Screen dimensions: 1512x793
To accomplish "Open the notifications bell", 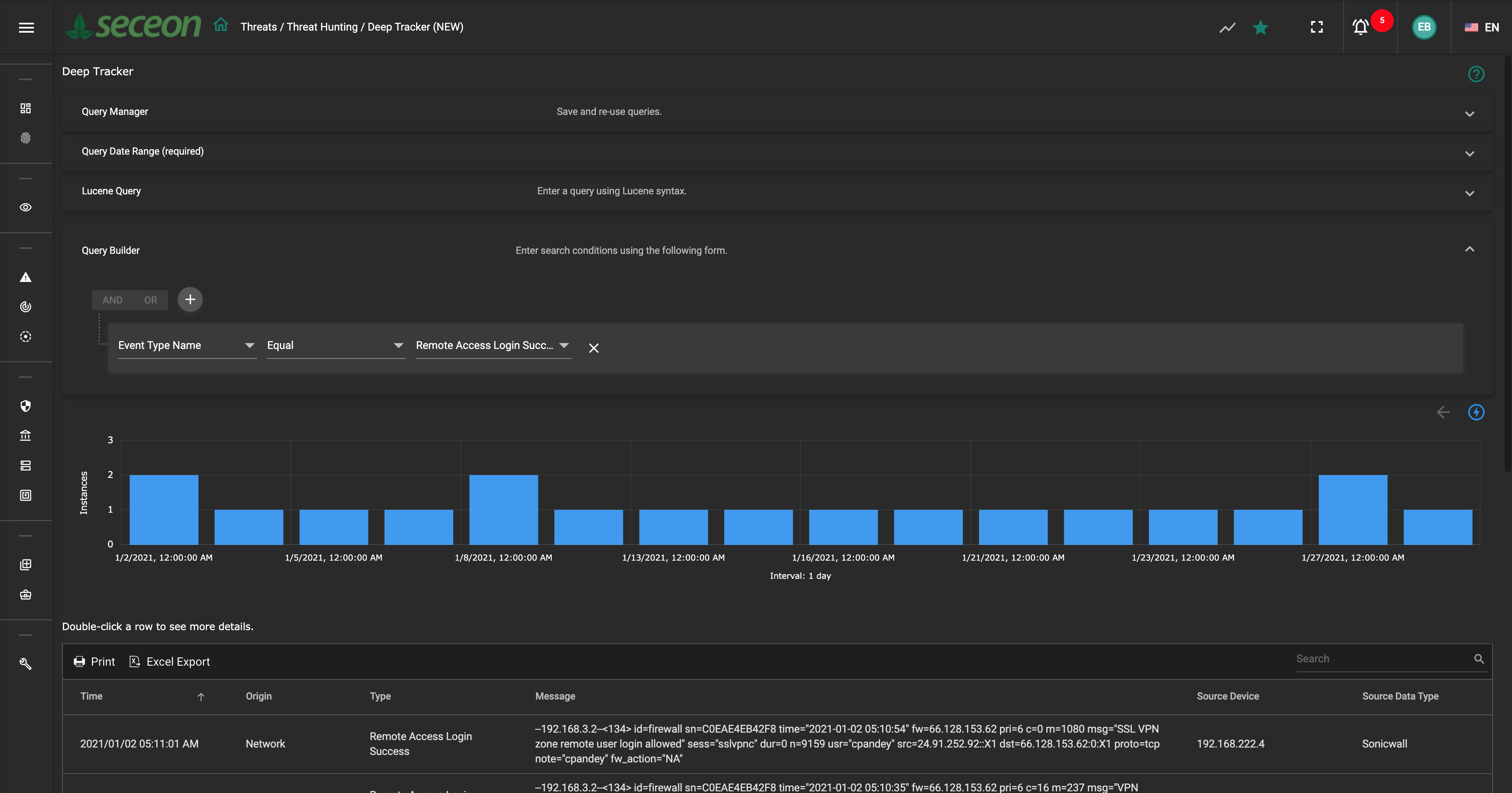I will coord(1360,27).
